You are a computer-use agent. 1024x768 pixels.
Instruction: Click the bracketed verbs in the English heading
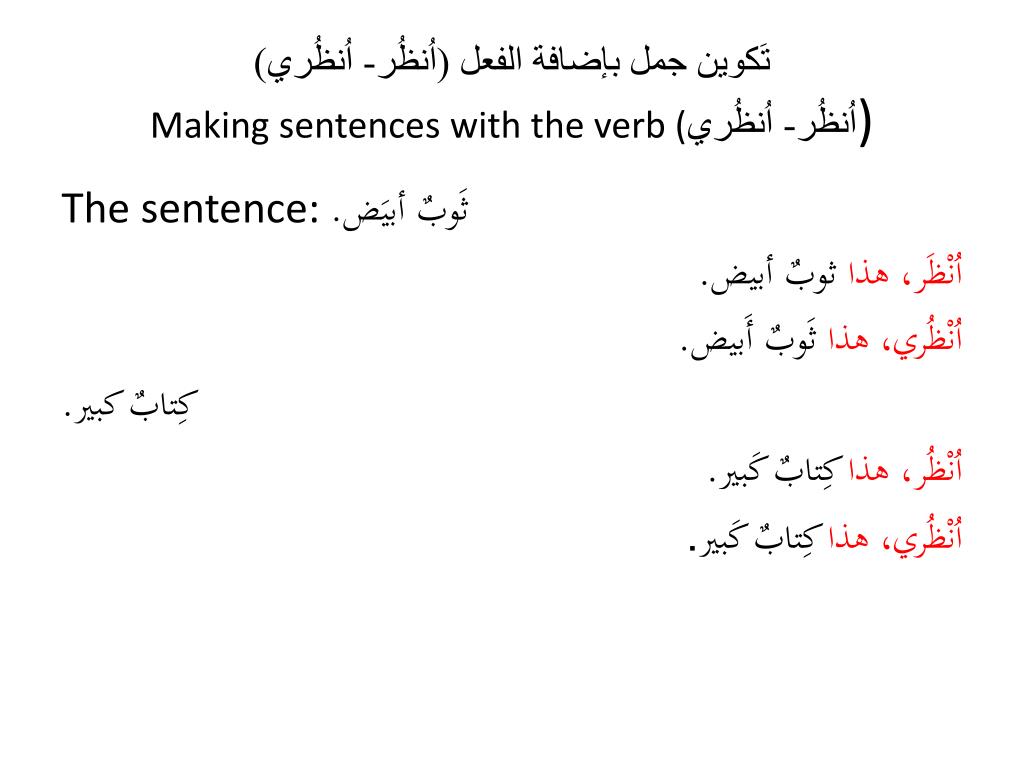click(775, 124)
